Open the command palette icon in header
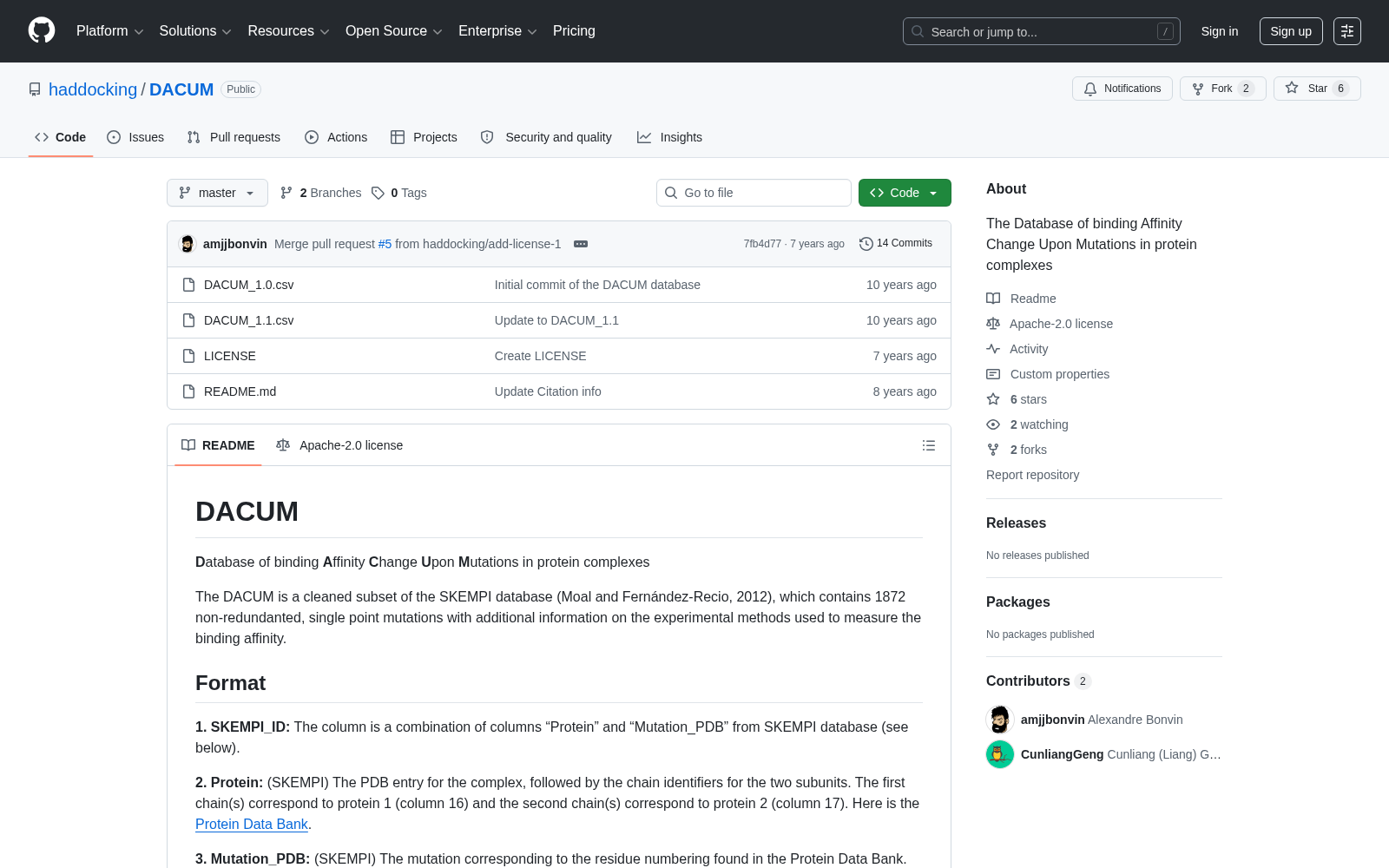The width and height of the screenshot is (1389, 868). (1347, 31)
